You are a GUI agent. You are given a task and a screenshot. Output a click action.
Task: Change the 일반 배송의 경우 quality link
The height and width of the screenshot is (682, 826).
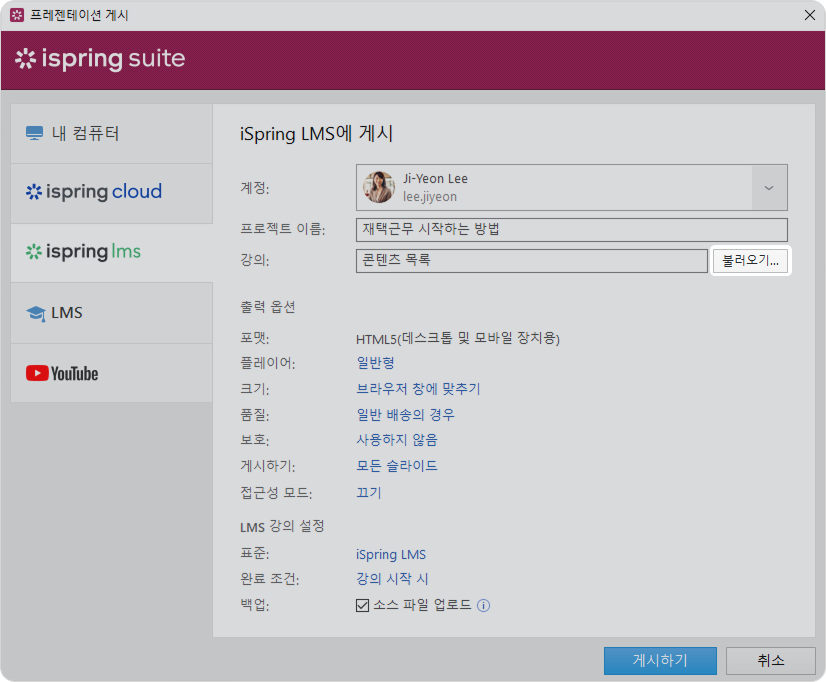[x=405, y=415]
